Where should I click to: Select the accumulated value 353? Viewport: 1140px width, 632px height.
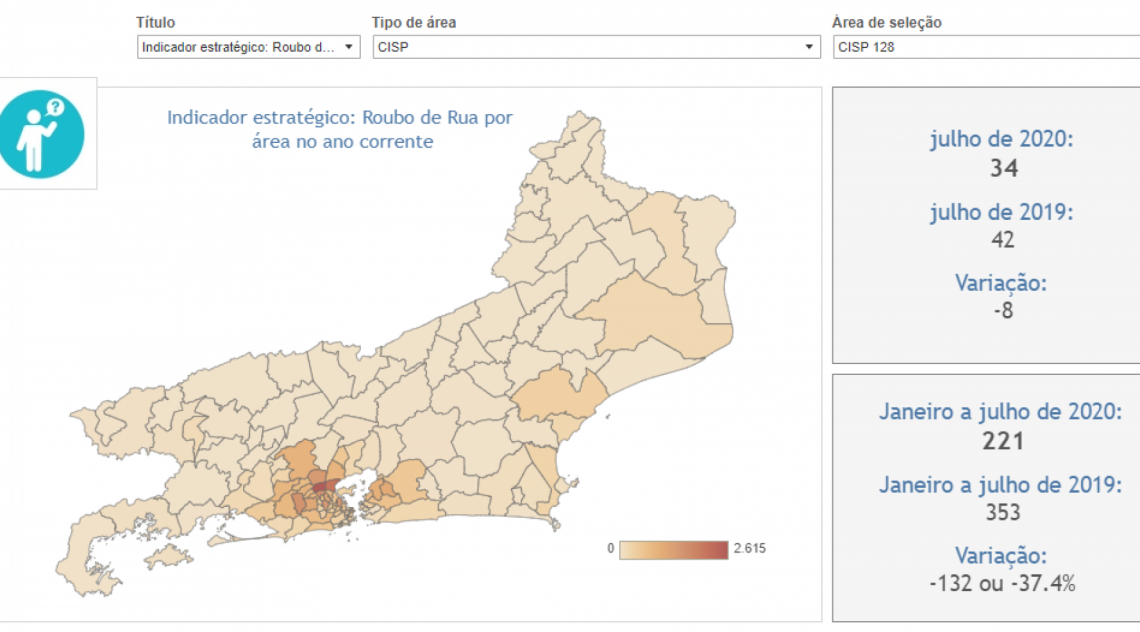pyautogui.click(x=1003, y=513)
